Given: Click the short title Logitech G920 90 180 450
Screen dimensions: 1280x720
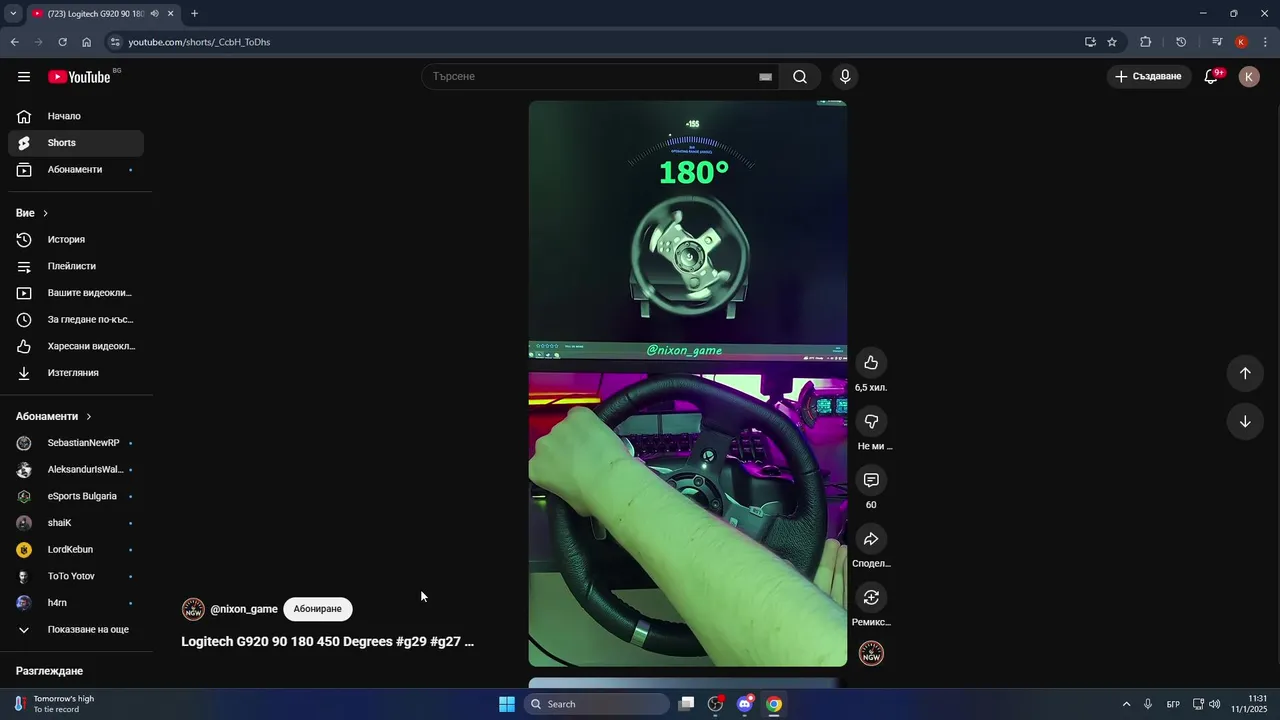Looking at the screenshot, I should point(327,642).
